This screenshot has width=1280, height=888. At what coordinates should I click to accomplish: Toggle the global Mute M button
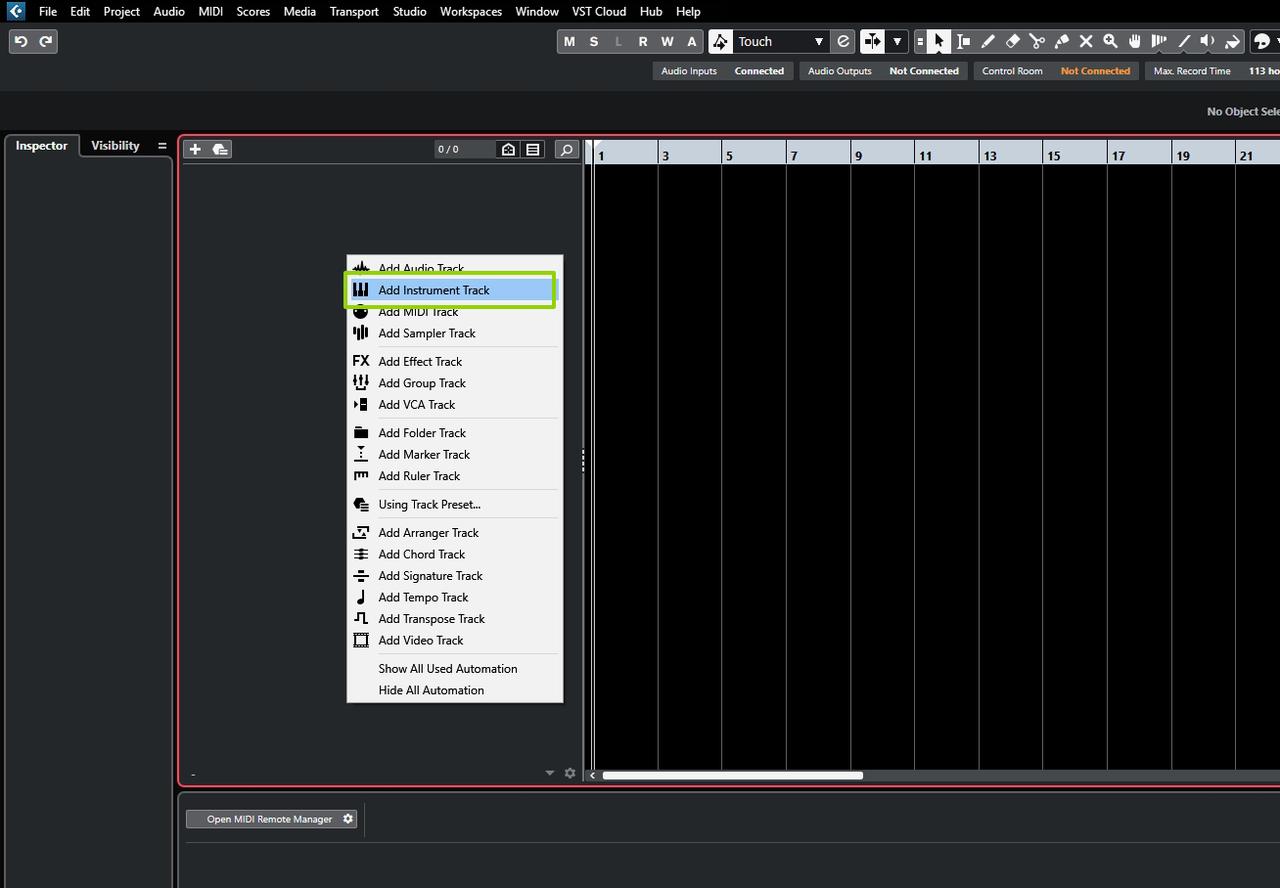click(x=569, y=41)
